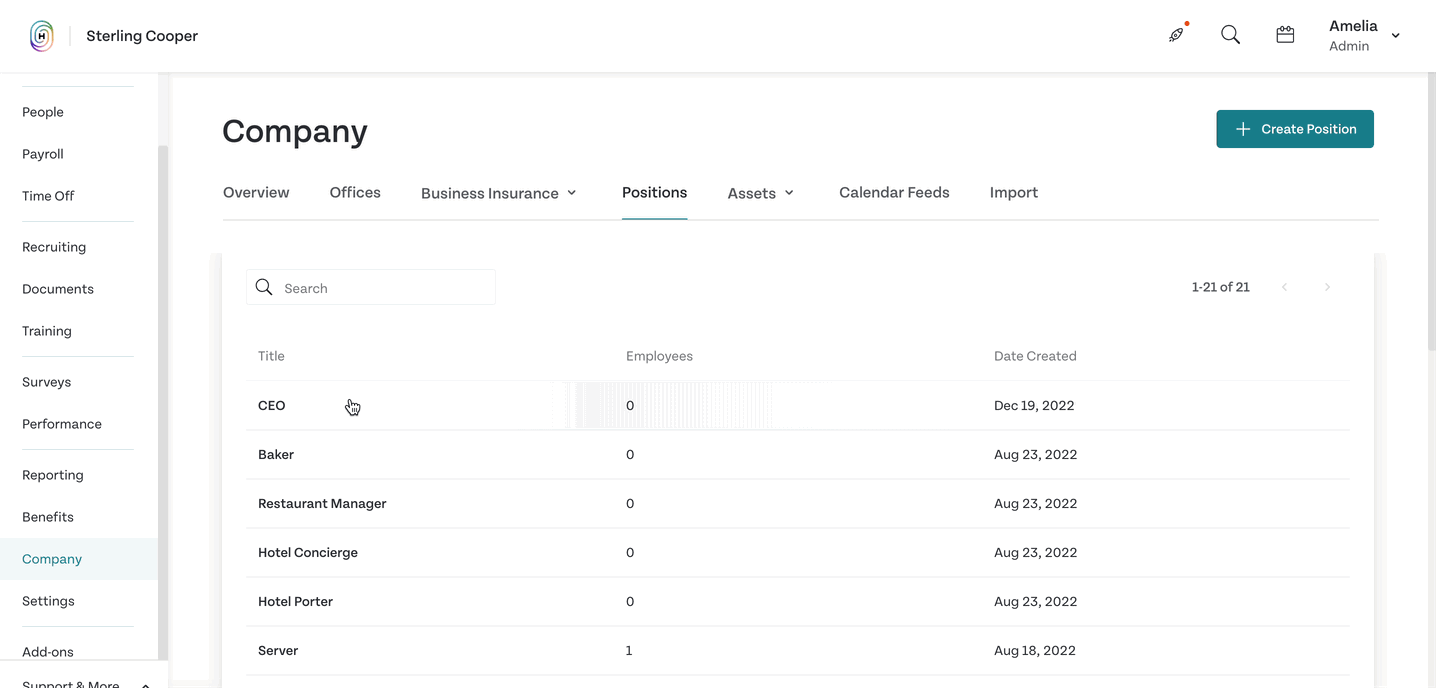The width and height of the screenshot is (1436, 688).
Task: Click the magnifier icon in positions search
Action: click(264, 287)
